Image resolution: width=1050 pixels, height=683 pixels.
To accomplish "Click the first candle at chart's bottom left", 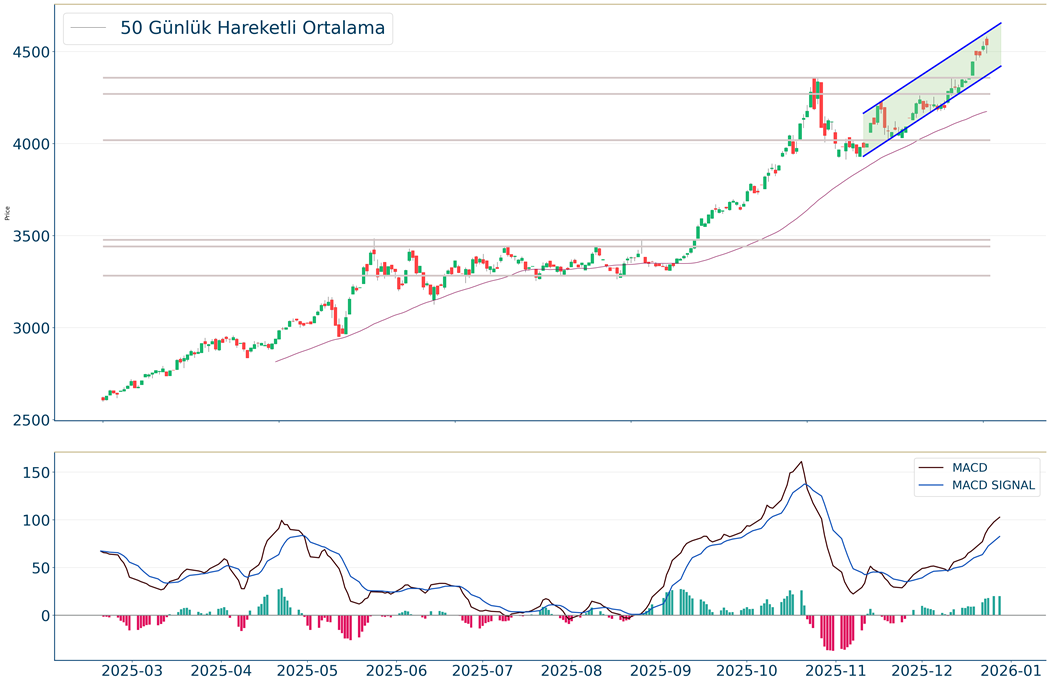I will pyautogui.click(x=103, y=399).
